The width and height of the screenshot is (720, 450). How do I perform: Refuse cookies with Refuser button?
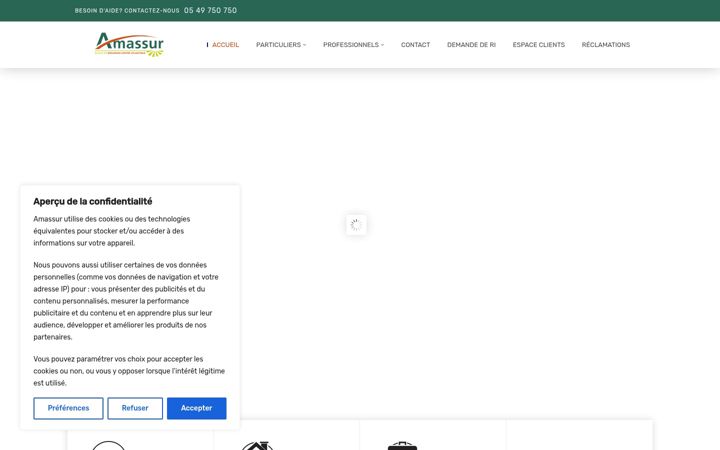point(135,408)
